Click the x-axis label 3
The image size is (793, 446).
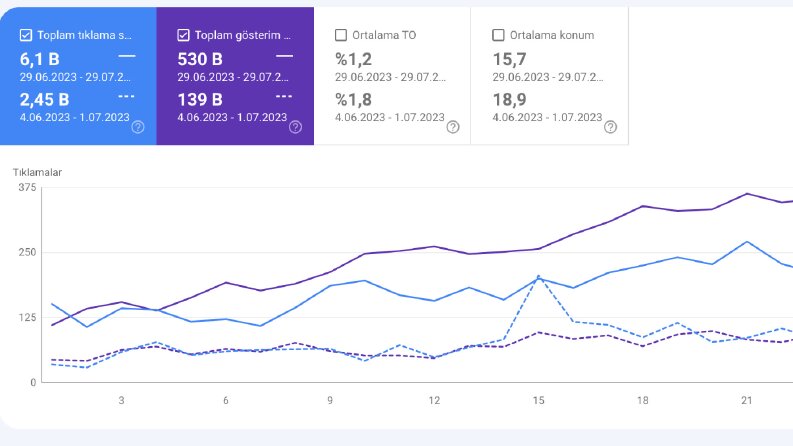(121, 400)
